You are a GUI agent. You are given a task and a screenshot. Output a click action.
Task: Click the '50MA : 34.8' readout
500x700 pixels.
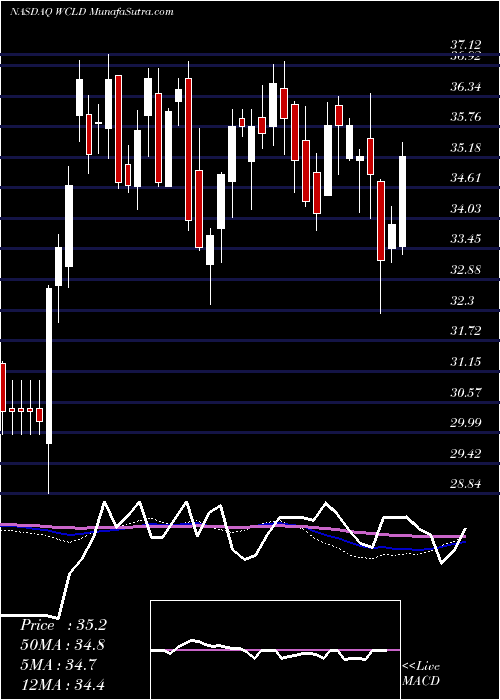(x=63, y=645)
